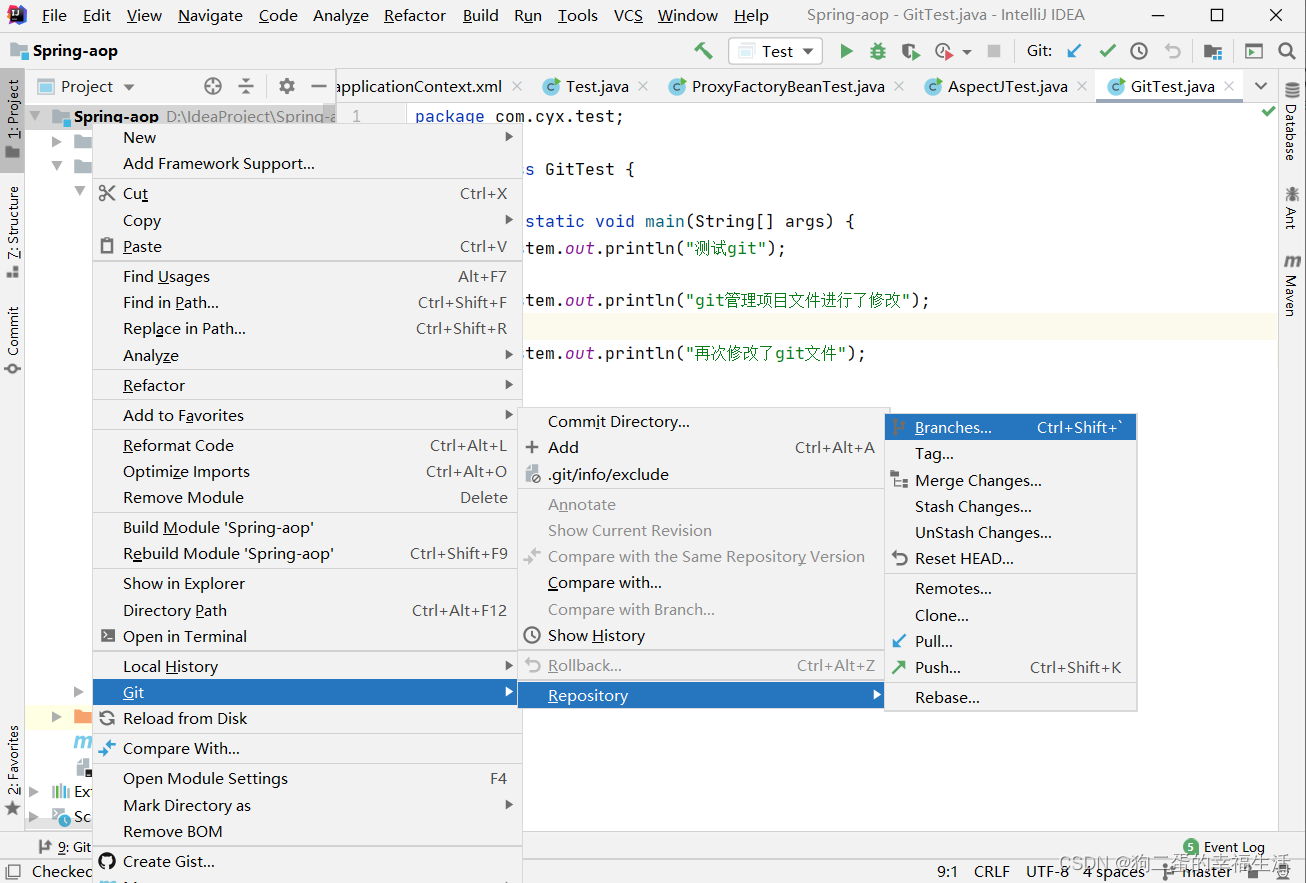Open the Test run configuration dropdown
This screenshot has height=883, width=1306.
point(776,51)
